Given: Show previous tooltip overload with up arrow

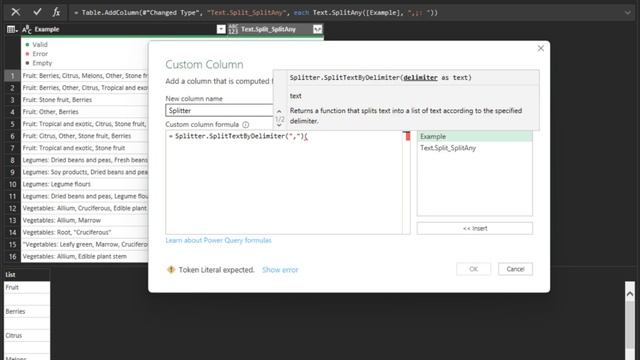Looking at the screenshot, I should (279, 111).
